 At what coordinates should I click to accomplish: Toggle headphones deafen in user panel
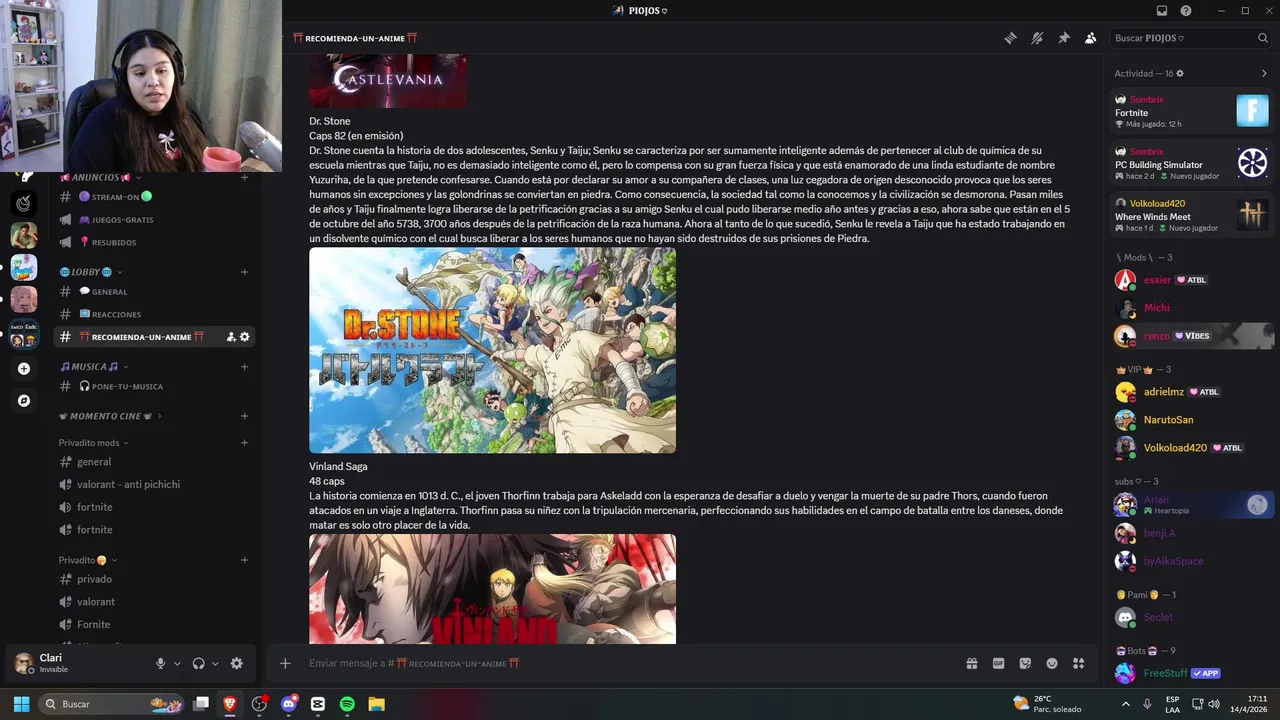198,663
